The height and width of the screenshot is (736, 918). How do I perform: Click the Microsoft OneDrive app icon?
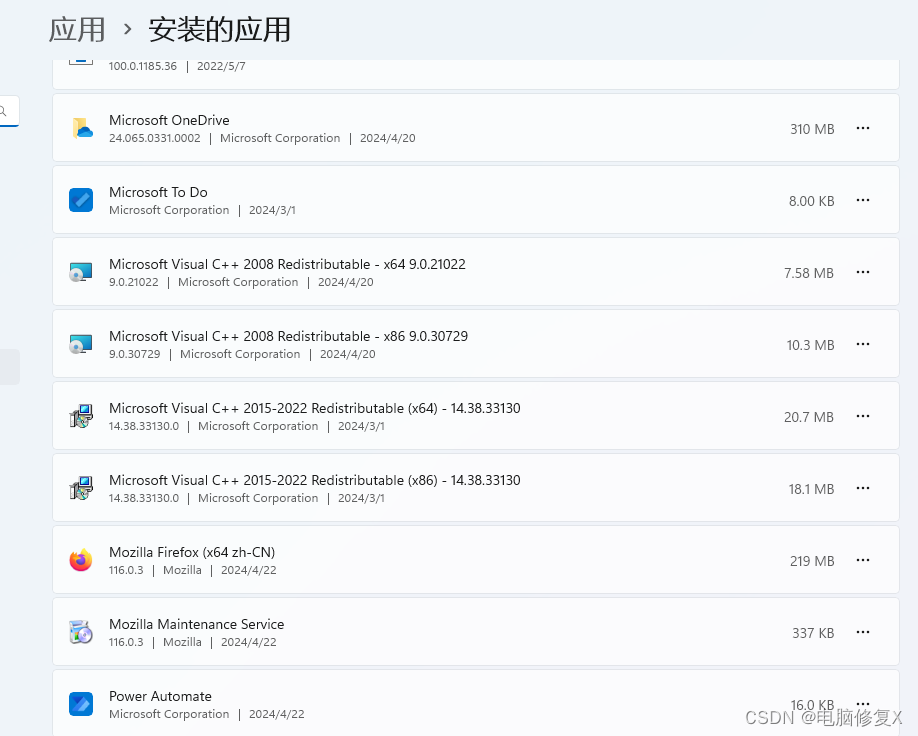(81, 128)
